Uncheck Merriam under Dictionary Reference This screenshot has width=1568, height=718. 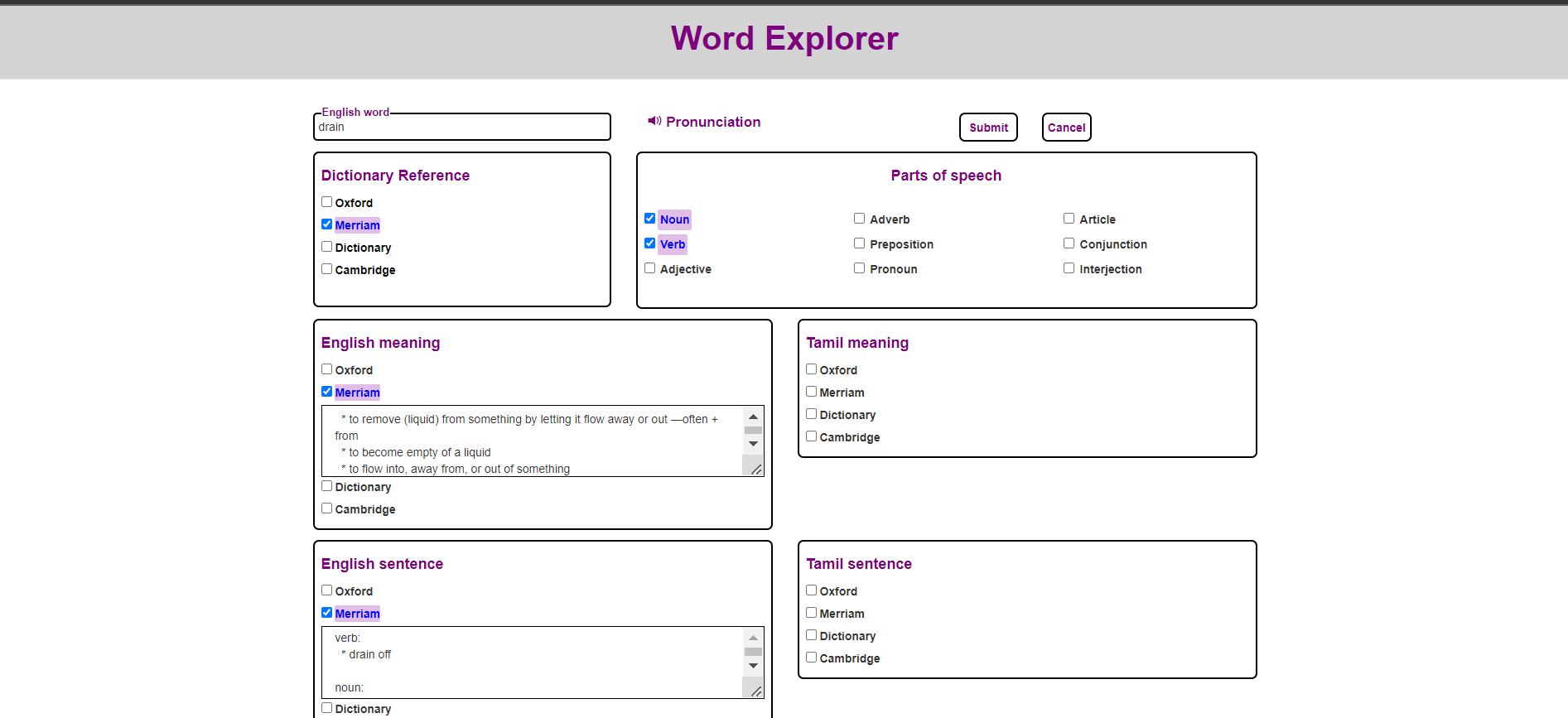326,224
